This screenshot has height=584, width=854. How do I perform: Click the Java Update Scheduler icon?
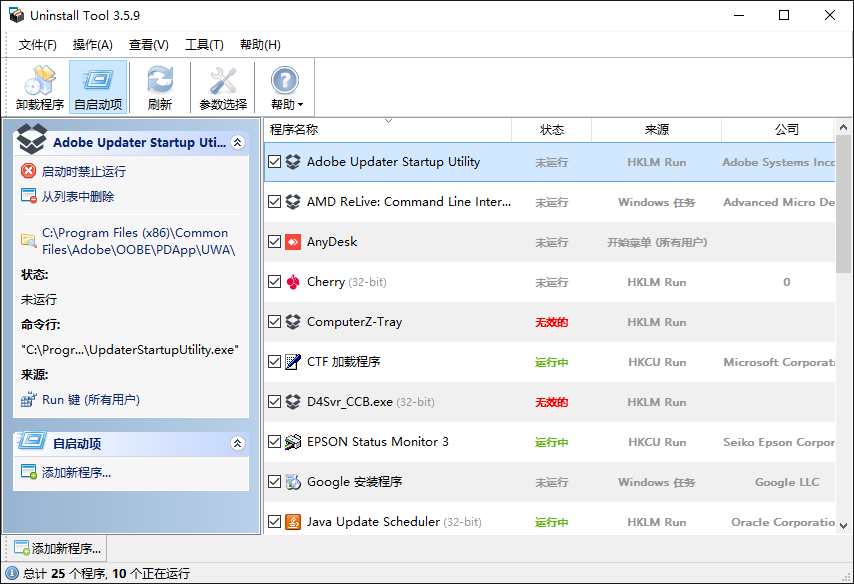293,522
